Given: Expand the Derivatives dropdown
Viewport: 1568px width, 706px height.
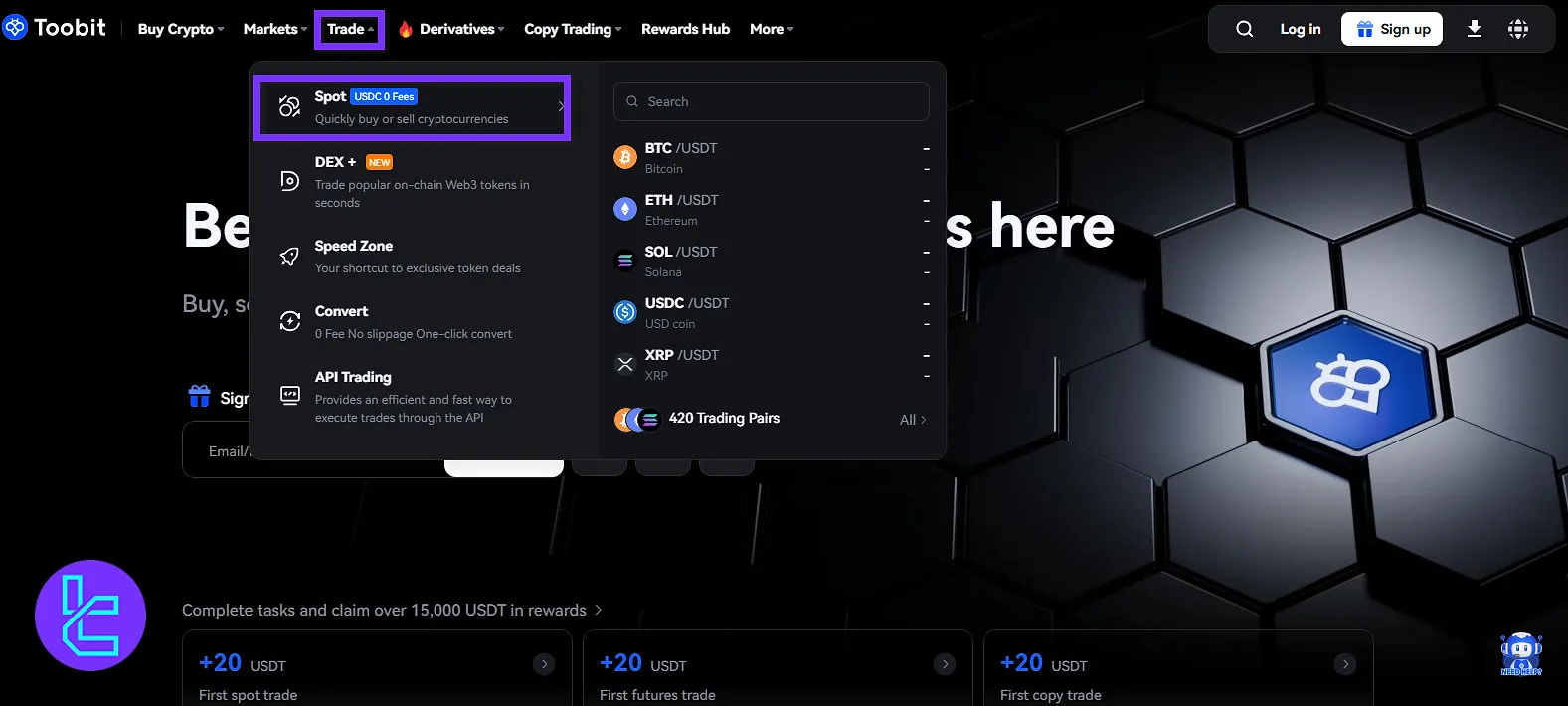Looking at the screenshot, I should pos(462,29).
